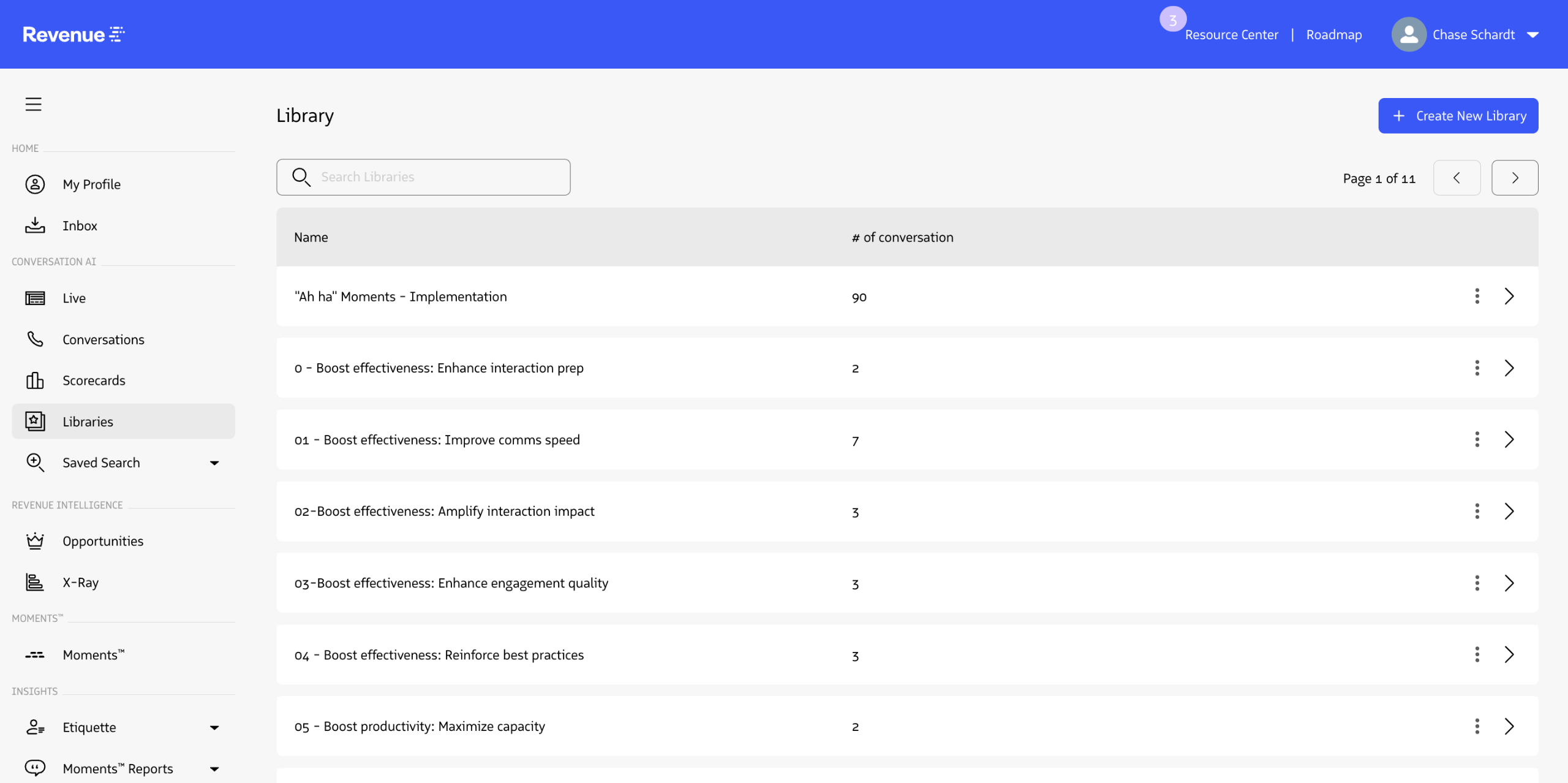
Task: Select Conversations in the sidebar
Action: [103, 339]
